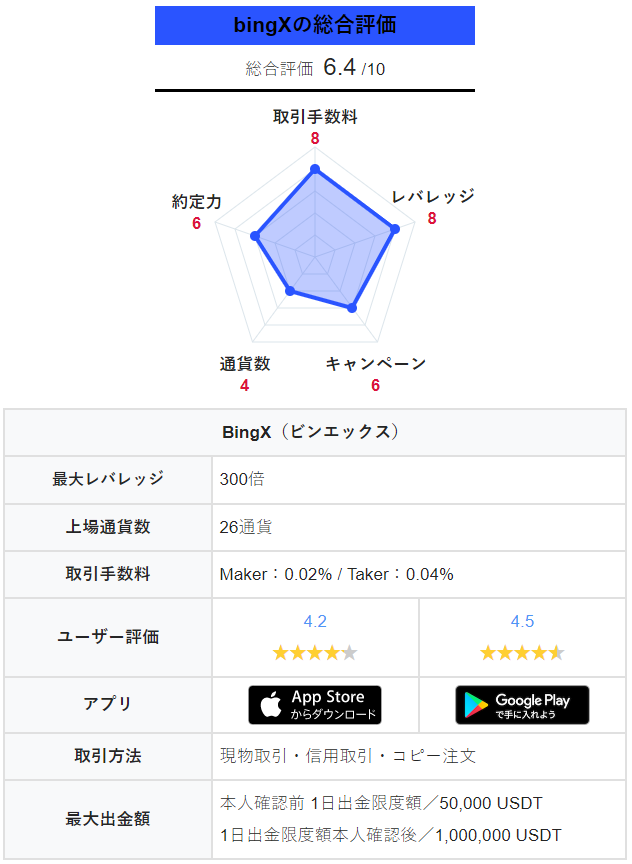Screen dimensions: 632x864
Task: Click the レバレッジ radar chart point
Action: point(395,229)
